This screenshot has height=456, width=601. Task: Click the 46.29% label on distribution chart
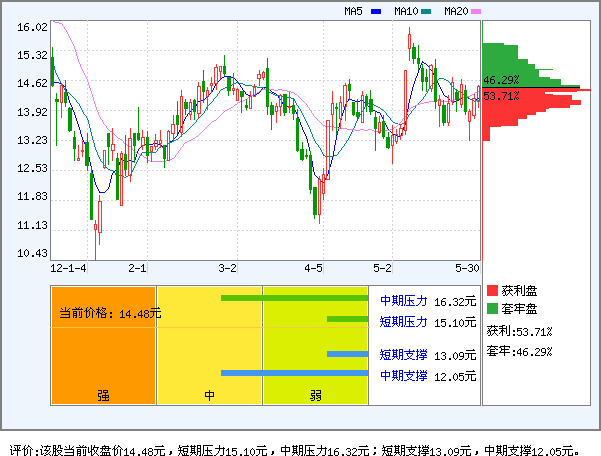pyautogui.click(x=501, y=80)
